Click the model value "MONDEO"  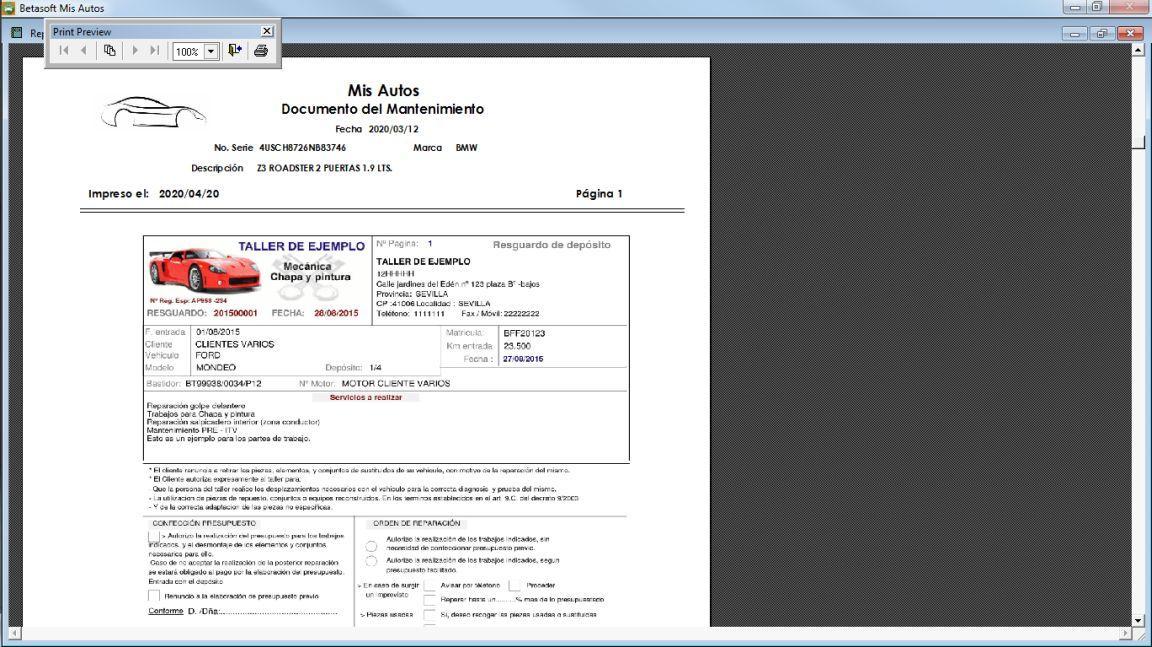point(216,367)
